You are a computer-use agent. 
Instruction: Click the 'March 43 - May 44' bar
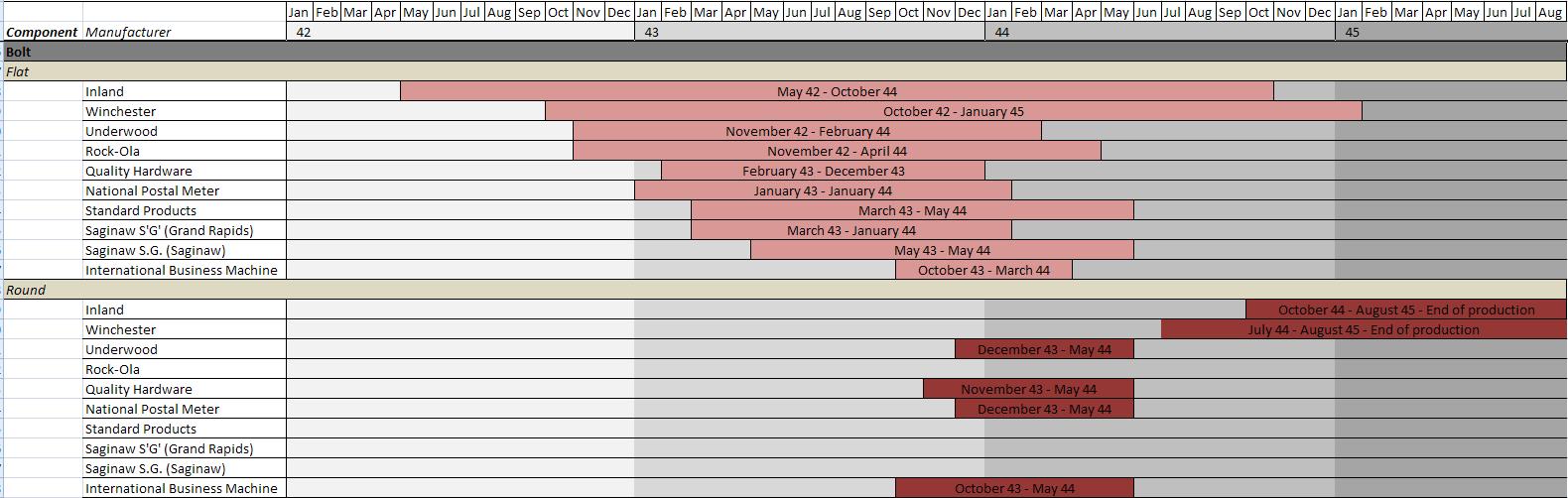[x=912, y=210]
